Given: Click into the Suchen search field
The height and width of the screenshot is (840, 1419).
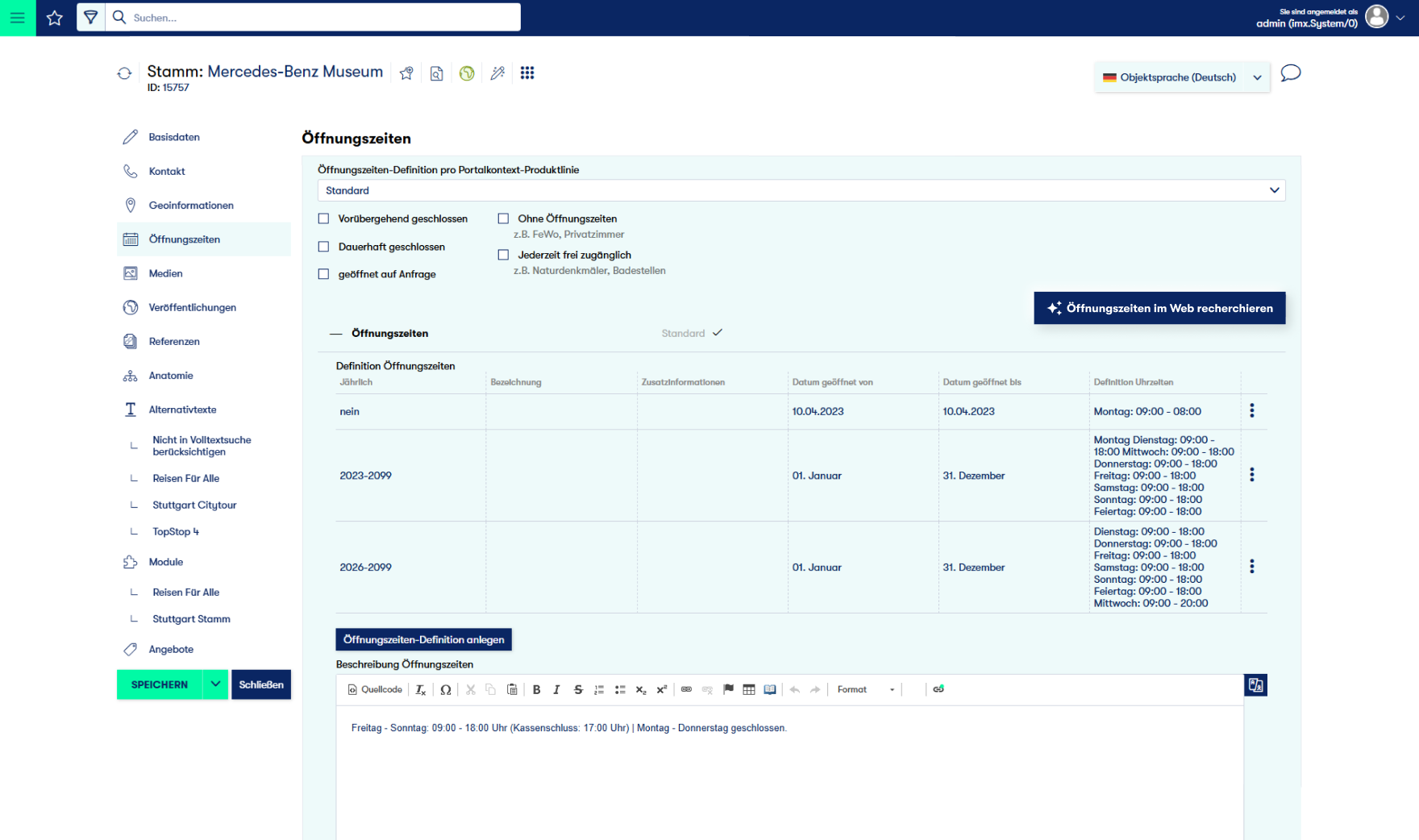Looking at the screenshot, I should click(322, 18).
